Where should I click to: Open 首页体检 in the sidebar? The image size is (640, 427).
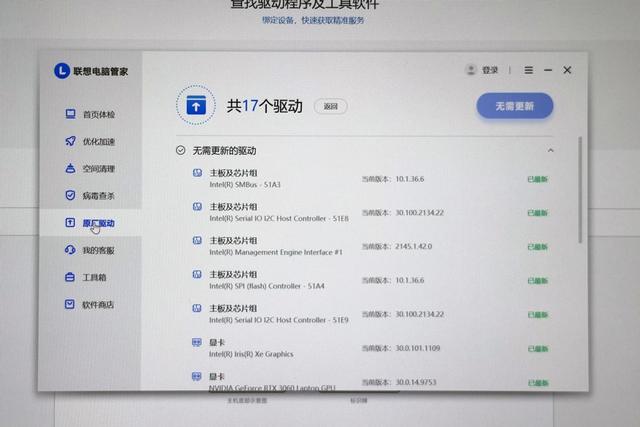pyautogui.click(x=90, y=114)
